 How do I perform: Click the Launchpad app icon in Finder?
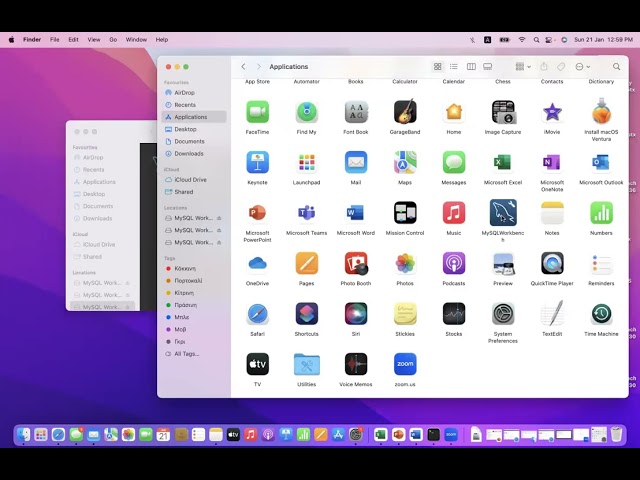click(x=307, y=162)
